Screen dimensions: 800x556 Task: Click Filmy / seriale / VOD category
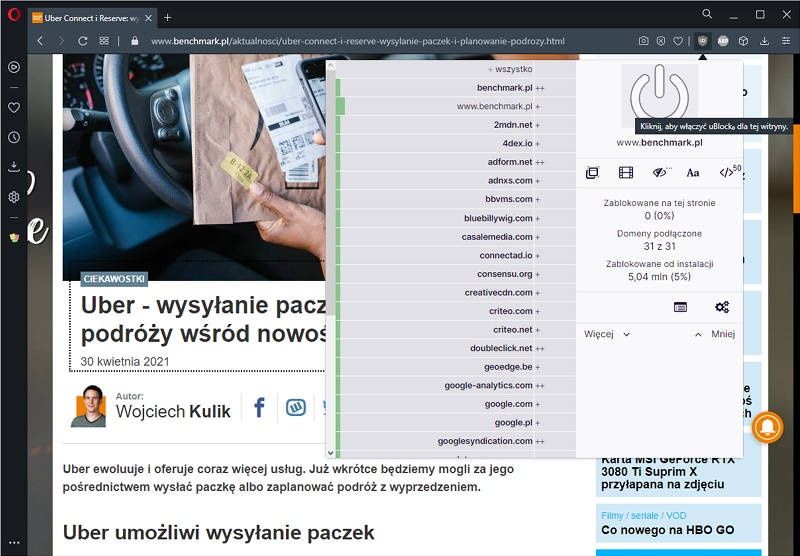pos(643,516)
